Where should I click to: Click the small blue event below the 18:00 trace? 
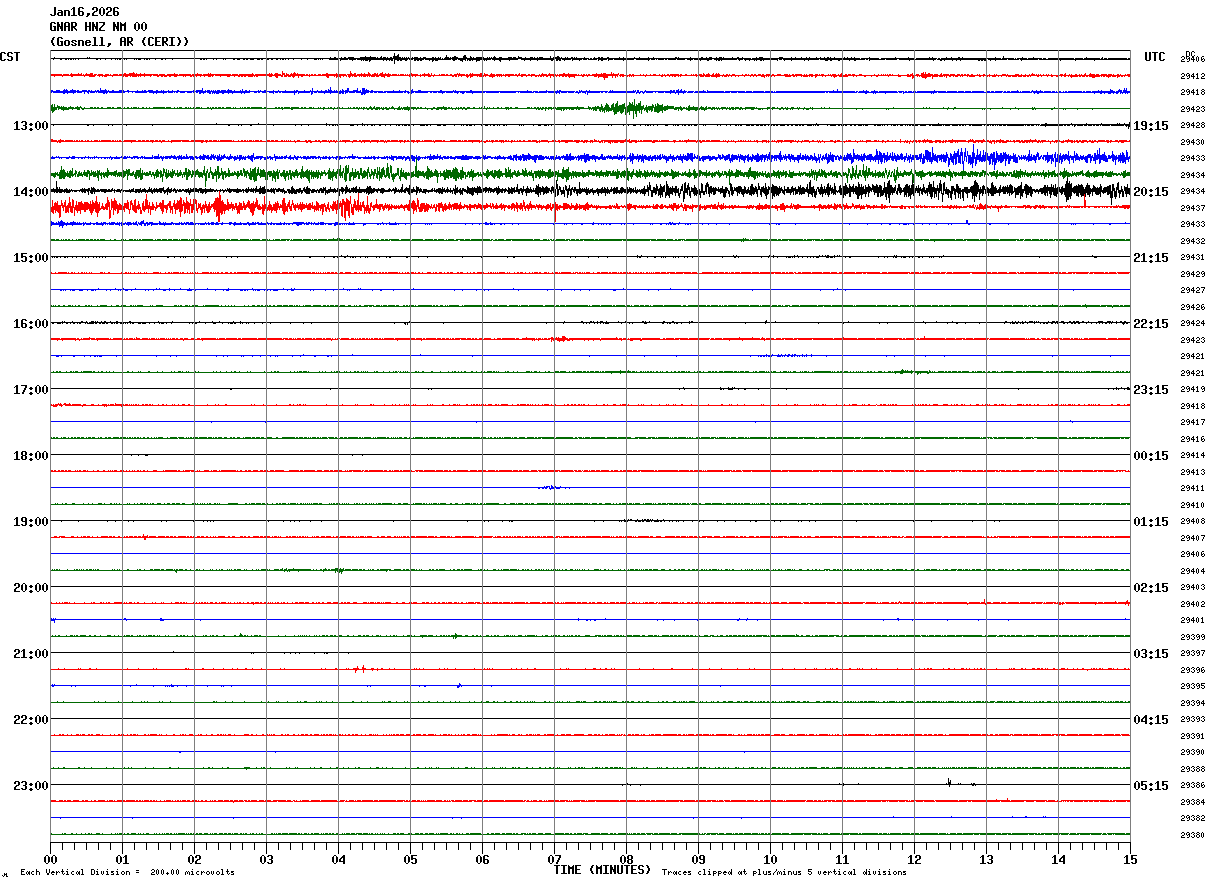tap(551, 487)
